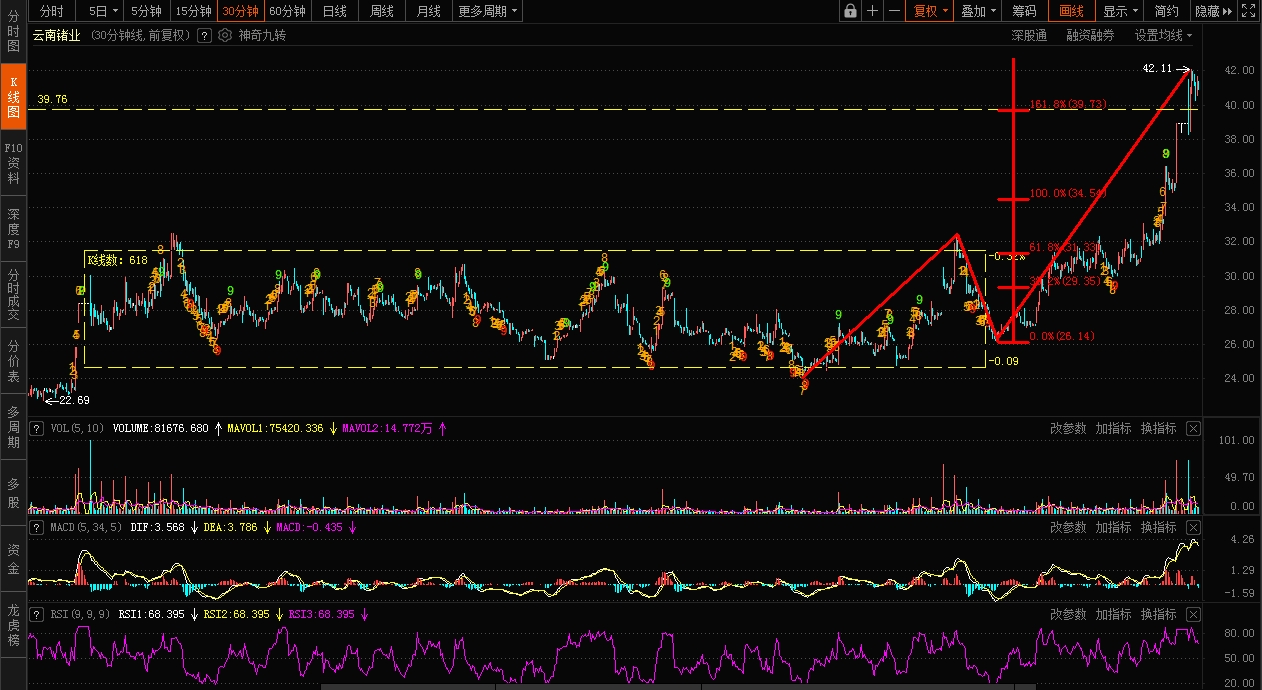Click 改参数 in the RSI panel
The height and width of the screenshot is (690, 1262).
1068,614
